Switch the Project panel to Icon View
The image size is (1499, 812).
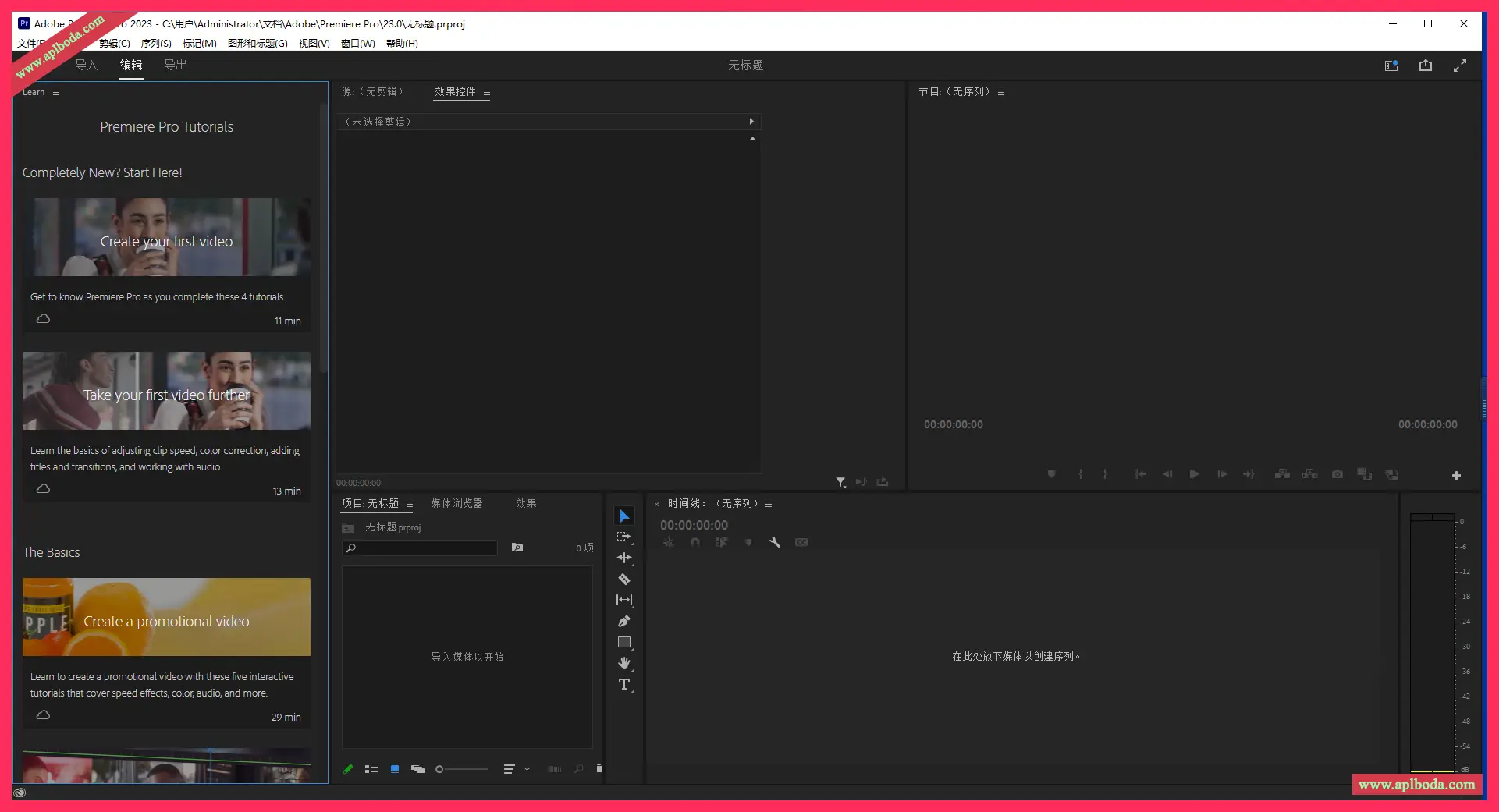click(394, 769)
